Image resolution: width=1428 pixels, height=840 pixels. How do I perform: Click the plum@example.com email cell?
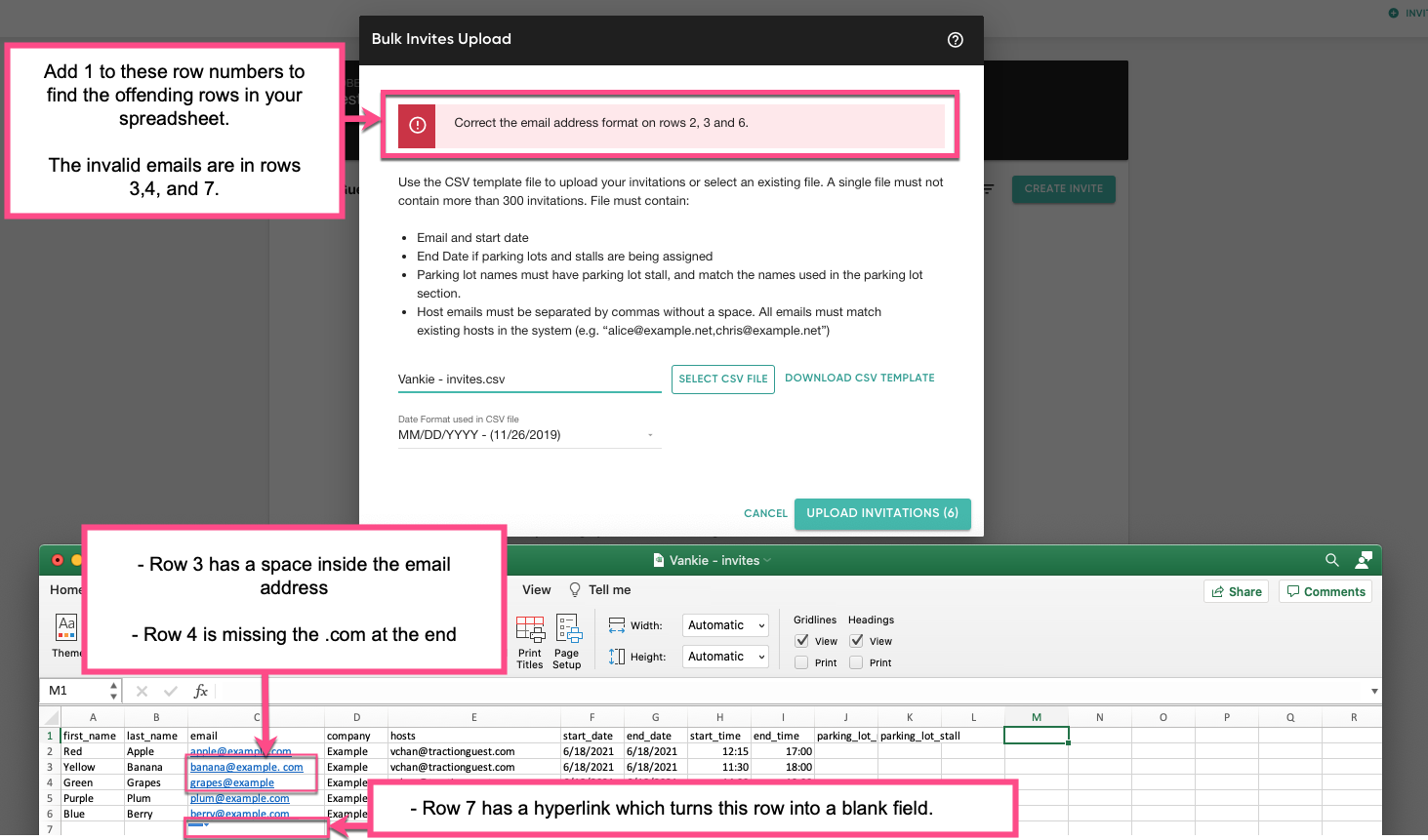pos(256,798)
